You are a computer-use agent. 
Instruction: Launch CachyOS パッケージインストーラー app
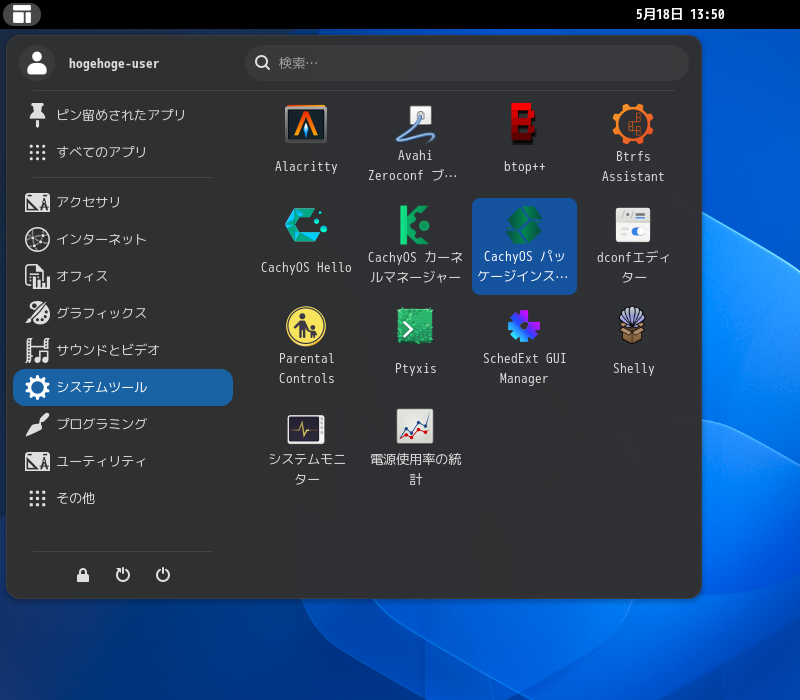click(x=524, y=245)
